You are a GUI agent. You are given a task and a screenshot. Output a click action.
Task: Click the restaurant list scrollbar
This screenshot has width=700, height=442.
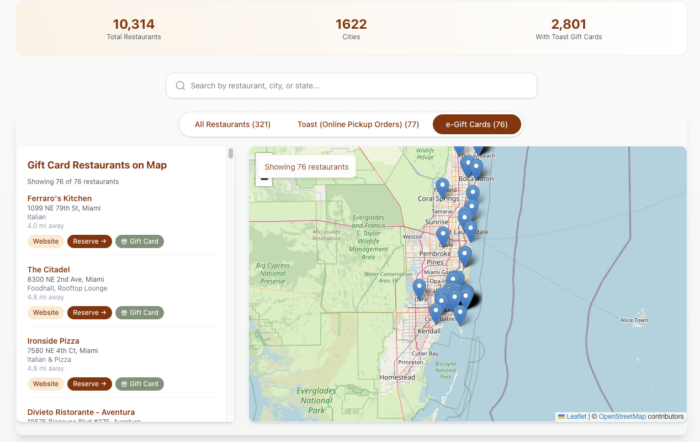[x=231, y=155]
